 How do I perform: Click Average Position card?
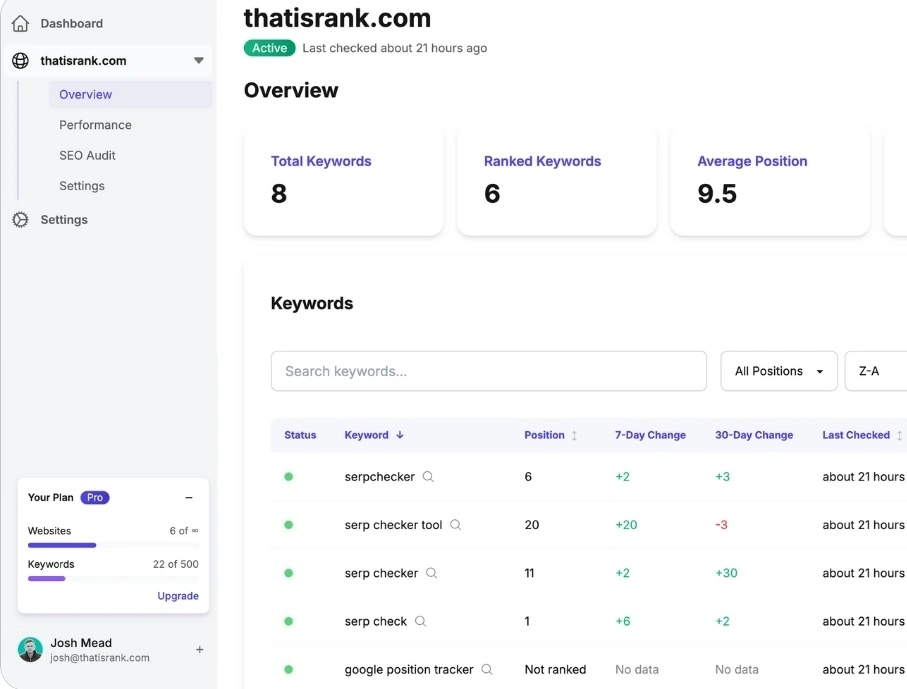pyautogui.click(x=769, y=182)
